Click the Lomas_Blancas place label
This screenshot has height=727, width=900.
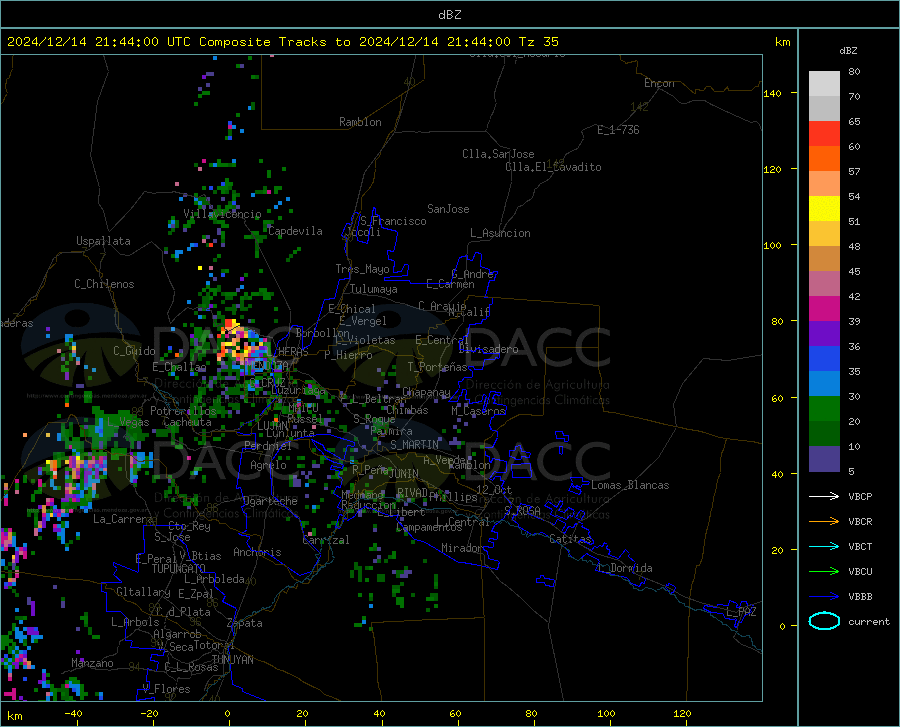click(630, 485)
